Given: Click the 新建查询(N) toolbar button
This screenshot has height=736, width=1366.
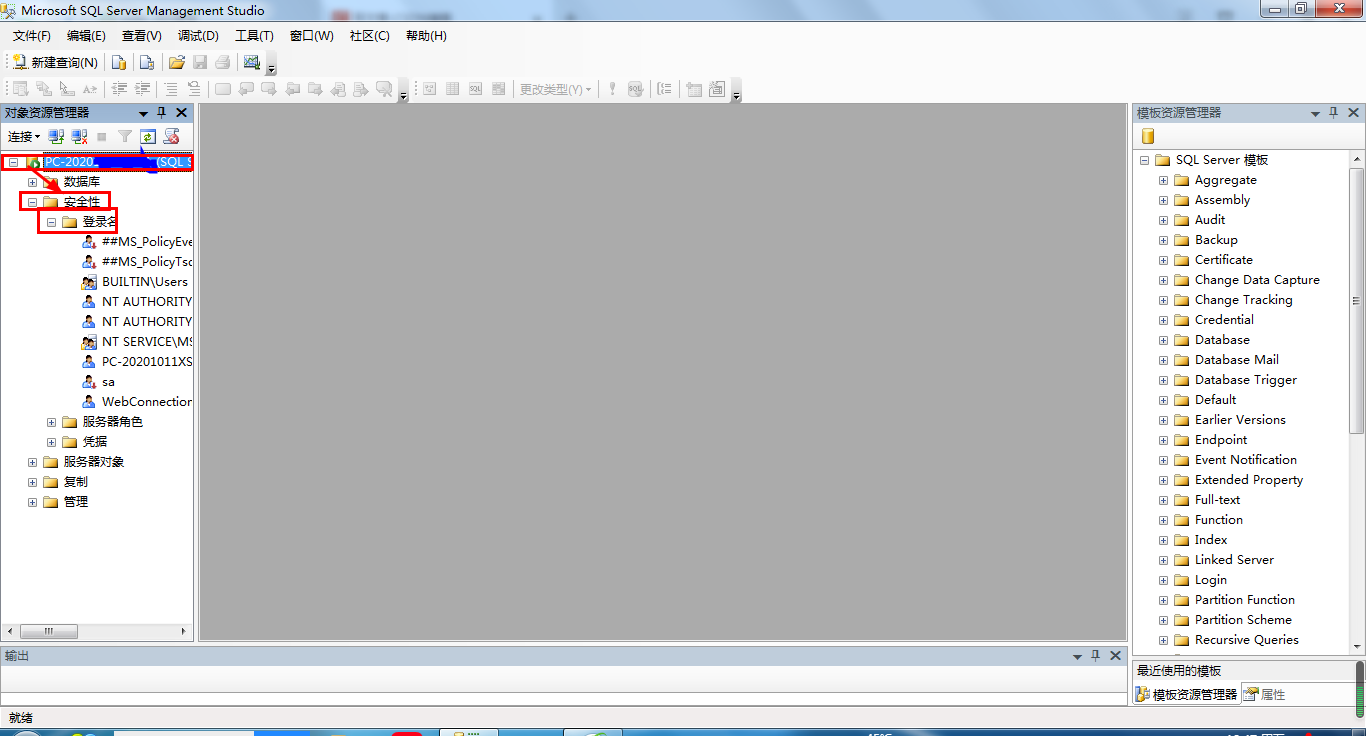Looking at the screenshot, I should (x=55, y=62).
